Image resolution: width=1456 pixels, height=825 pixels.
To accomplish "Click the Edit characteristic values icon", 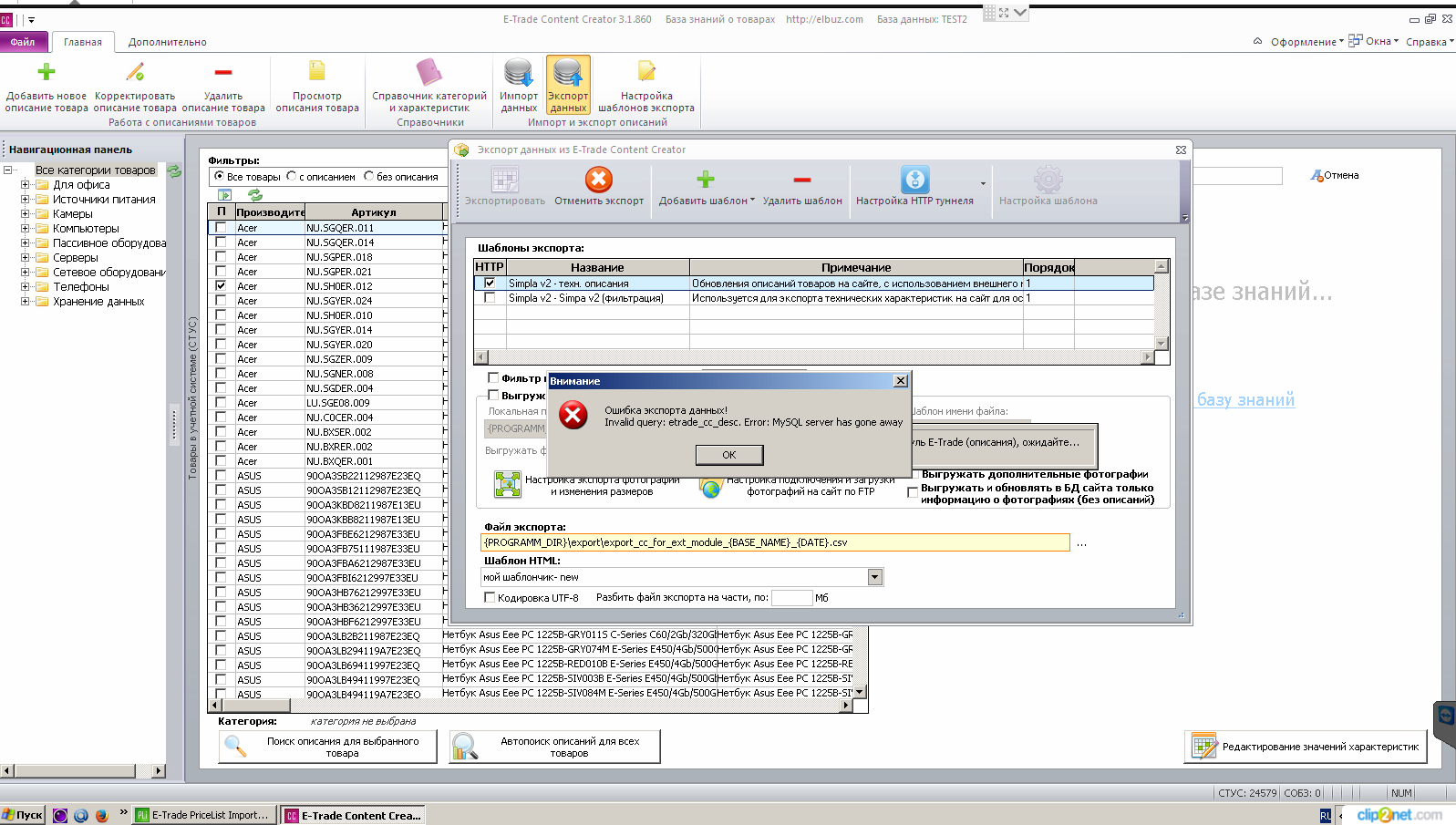I will [x=1204, y=746].
